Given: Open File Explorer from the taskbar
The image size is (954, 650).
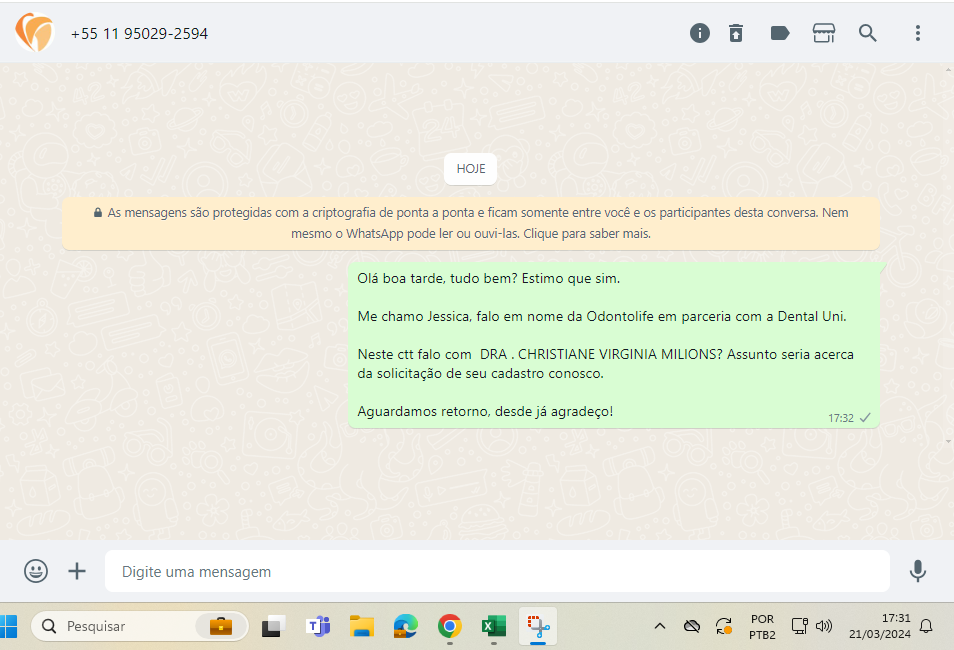Looking at the screenshot, I should (x=362, y=626).
